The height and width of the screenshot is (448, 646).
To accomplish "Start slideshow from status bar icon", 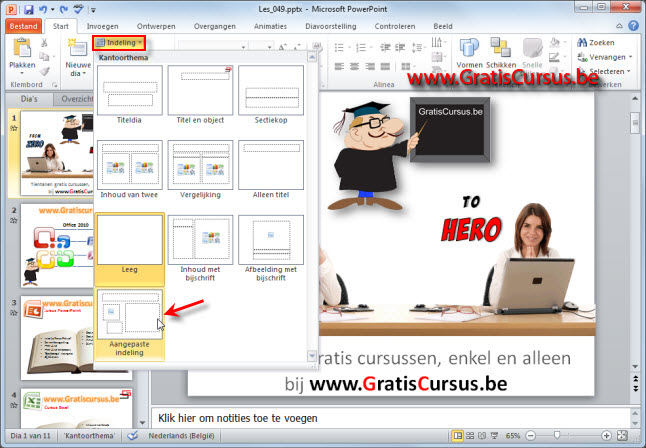I will click(x=495, y=436).
